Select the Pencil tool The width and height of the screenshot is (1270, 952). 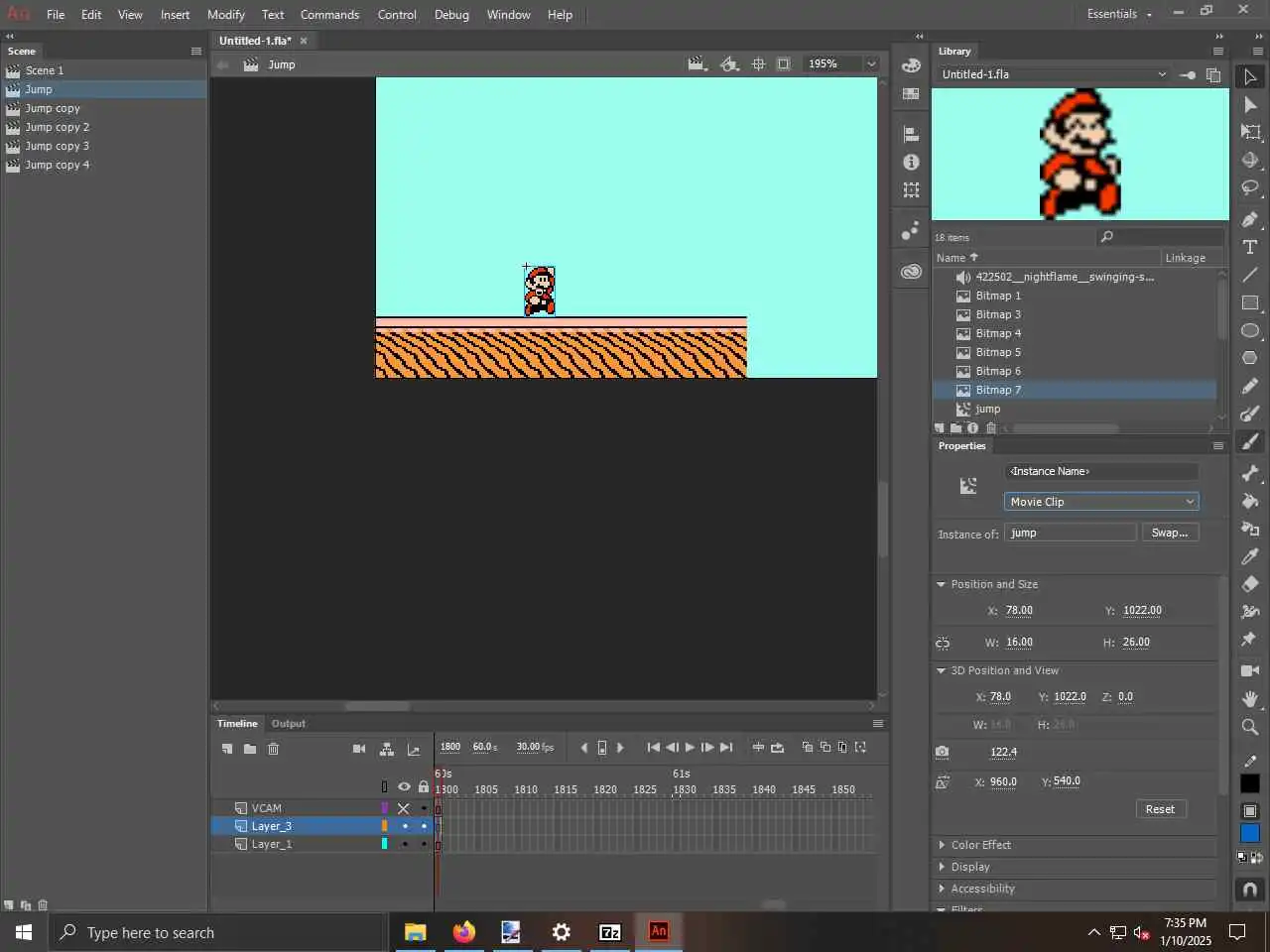pyautogui.click(x=1250, y=386)
